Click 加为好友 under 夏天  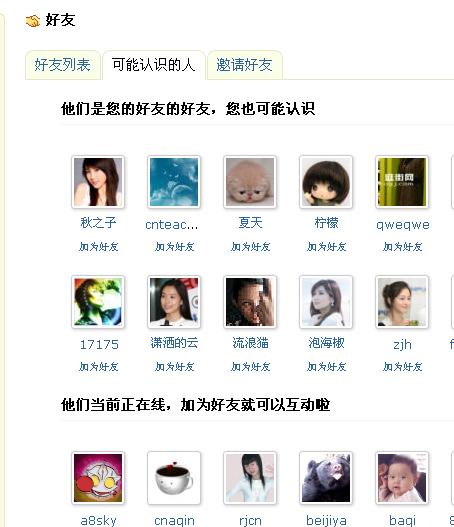[250, 247]
